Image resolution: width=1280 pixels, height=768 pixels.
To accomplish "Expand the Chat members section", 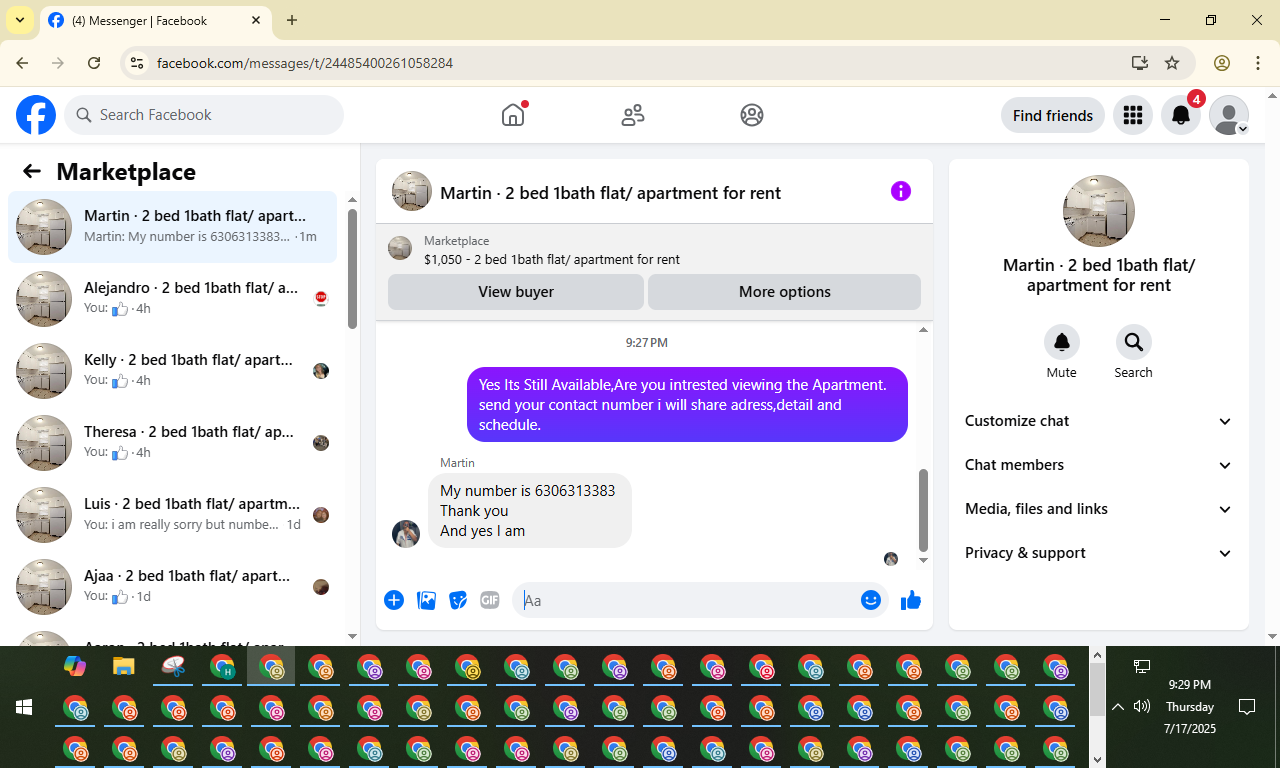I will pos(1099,465).
